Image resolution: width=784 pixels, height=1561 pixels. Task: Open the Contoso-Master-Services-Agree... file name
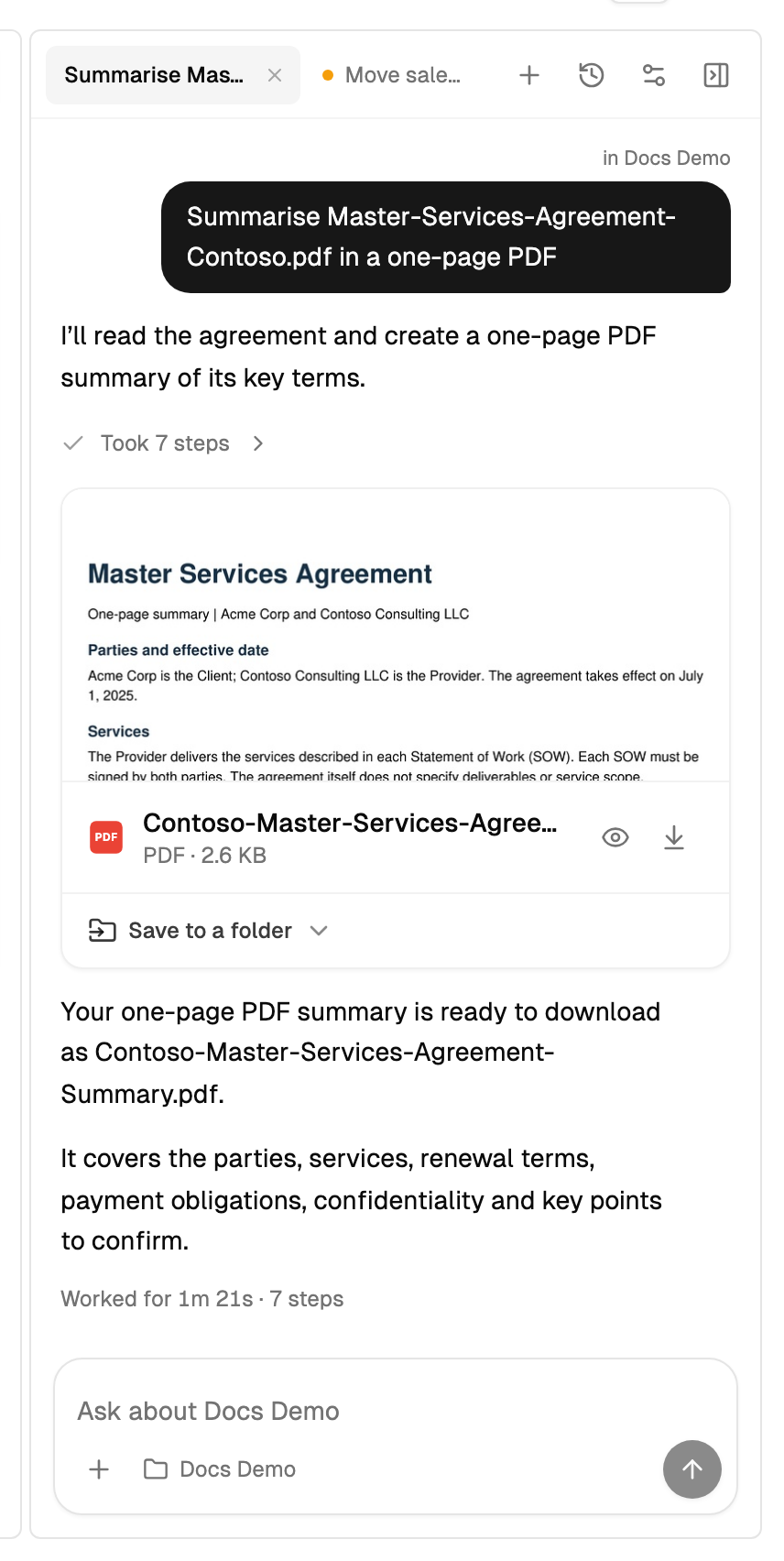(350, 823)
